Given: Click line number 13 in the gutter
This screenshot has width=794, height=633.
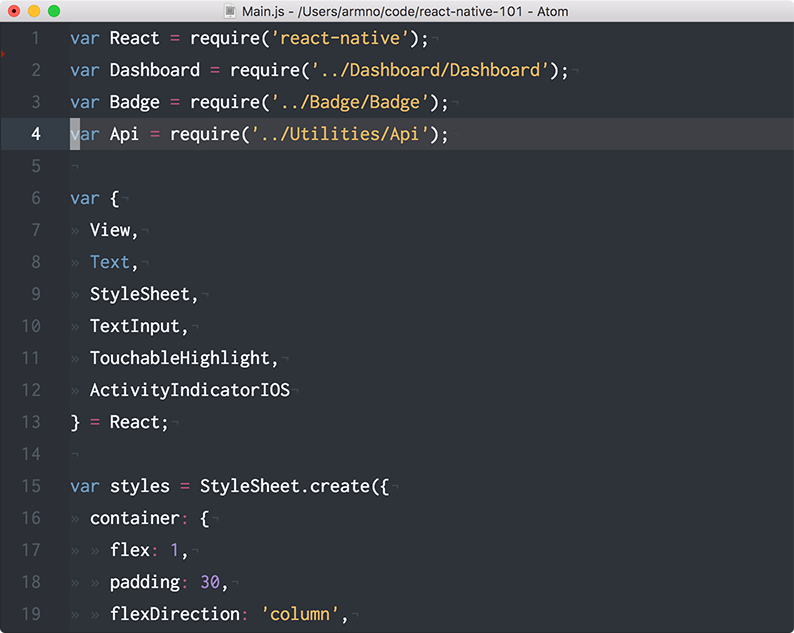Looking at the screenshot, I should pyautogui.click(x=31, y=422).
